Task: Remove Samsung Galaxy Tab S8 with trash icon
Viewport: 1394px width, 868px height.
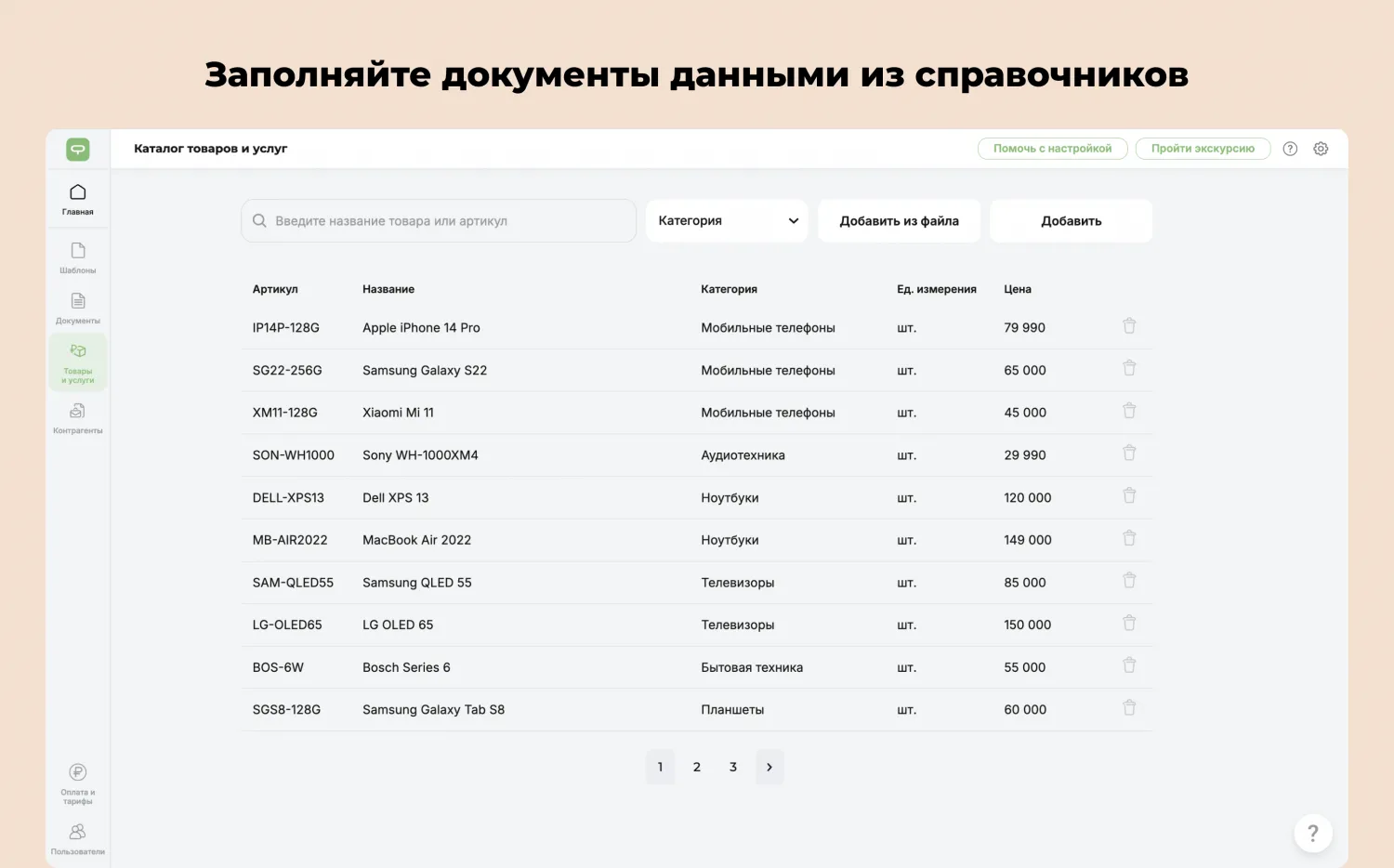Action: click(1129, 708)
